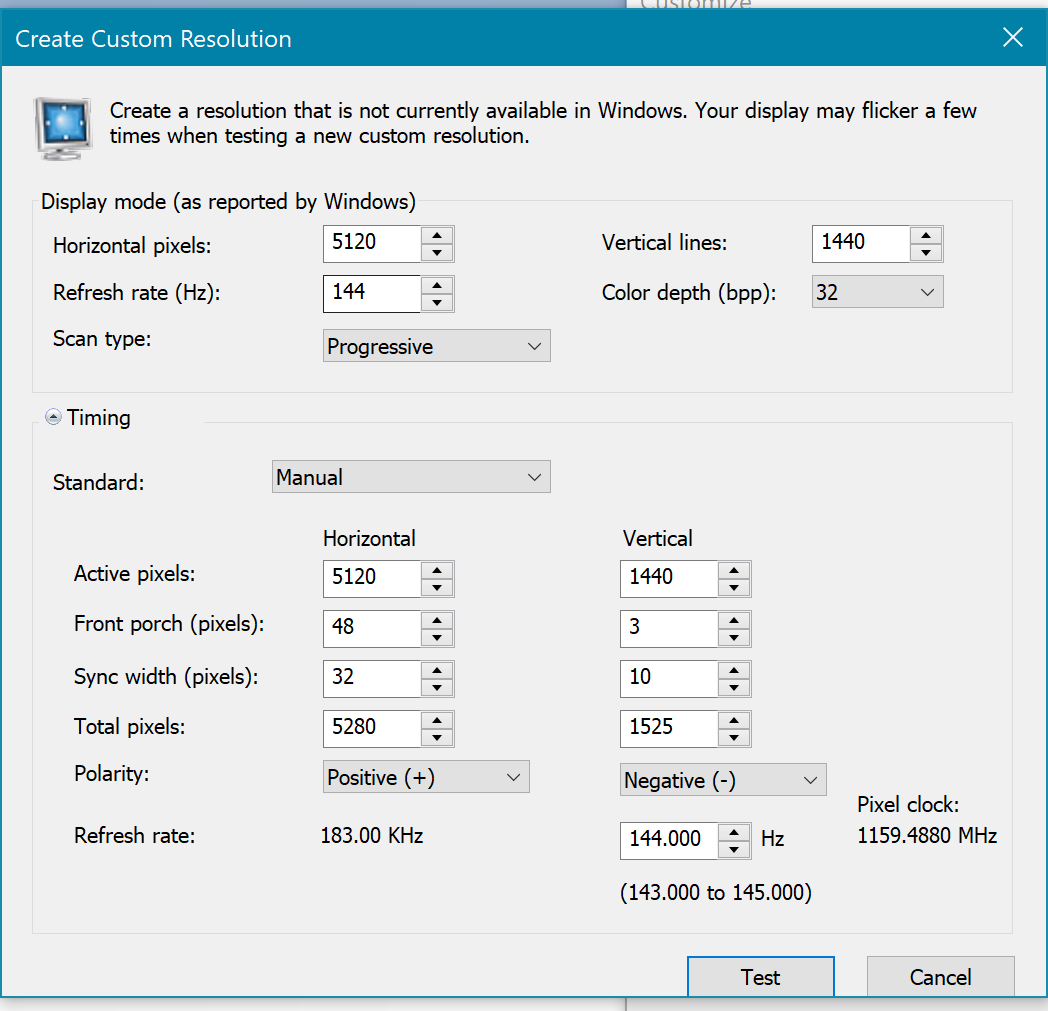The image size is (1048, 1011).
Task: Increase horizontal Total pixels value
Action: point(437,719)
